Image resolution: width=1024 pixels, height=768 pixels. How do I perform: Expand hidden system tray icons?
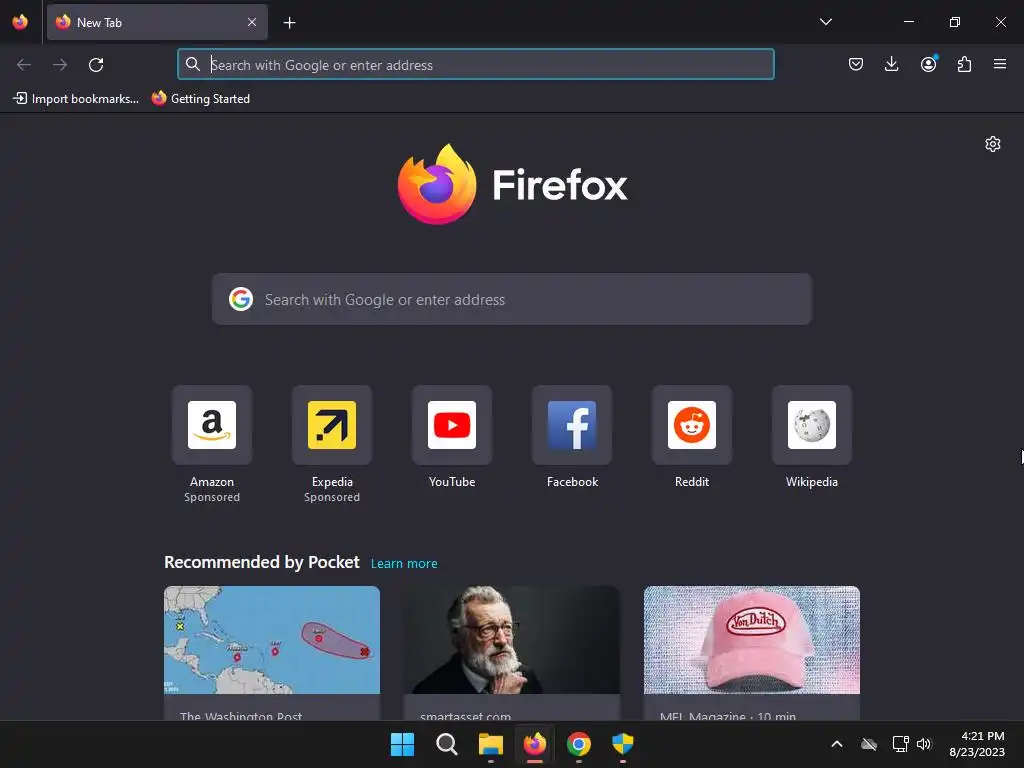pos(837,744)
